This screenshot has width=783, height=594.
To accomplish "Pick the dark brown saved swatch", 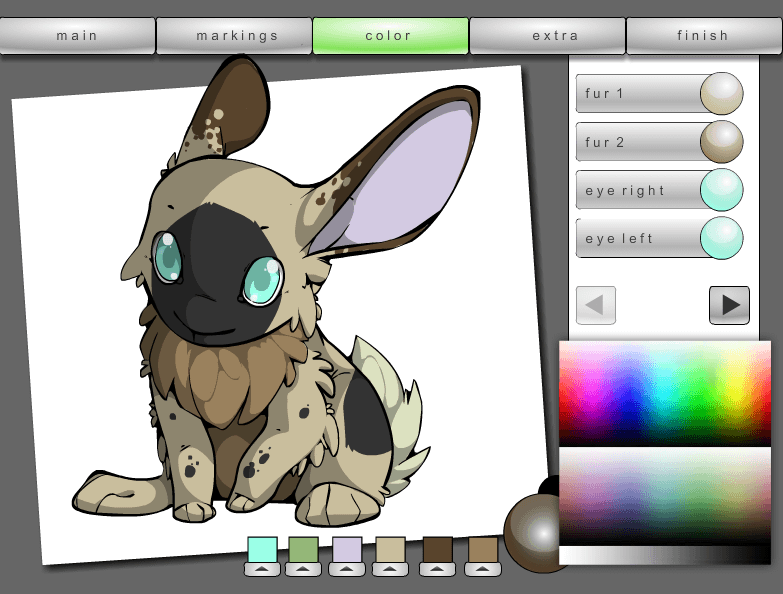I will click(x=437, y=550).
